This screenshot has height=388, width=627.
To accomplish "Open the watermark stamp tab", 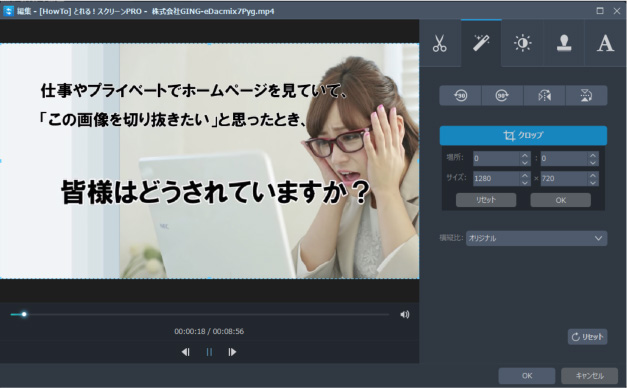I will point(564,43).
